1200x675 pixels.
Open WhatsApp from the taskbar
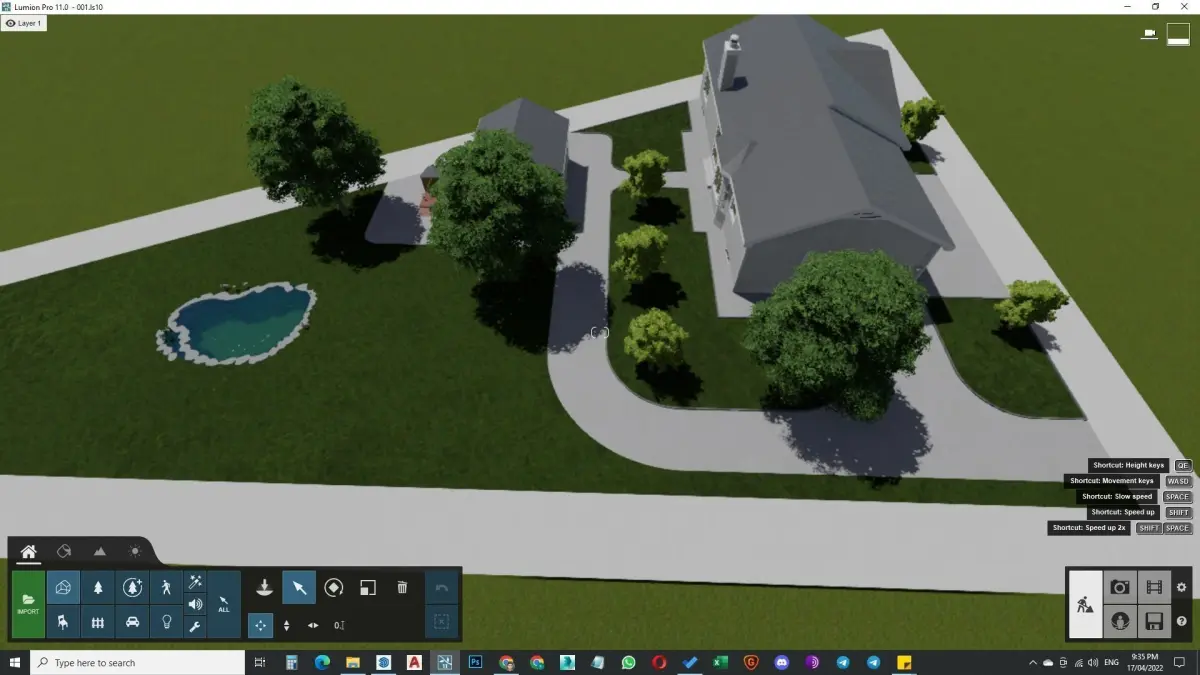pyautogui.click(x=628, y=662)
